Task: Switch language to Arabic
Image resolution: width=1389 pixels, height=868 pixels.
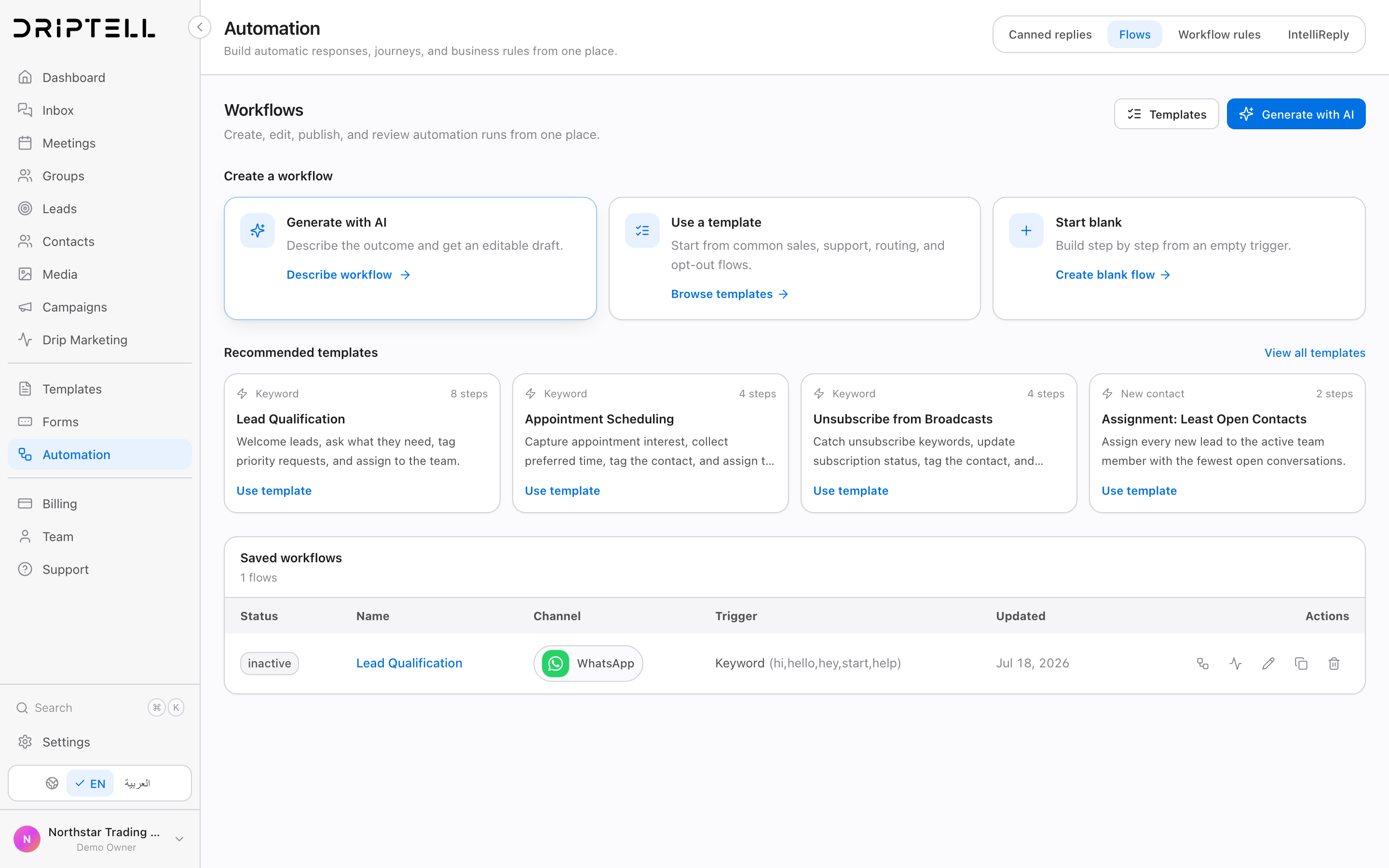Action: tap(137, 784)
